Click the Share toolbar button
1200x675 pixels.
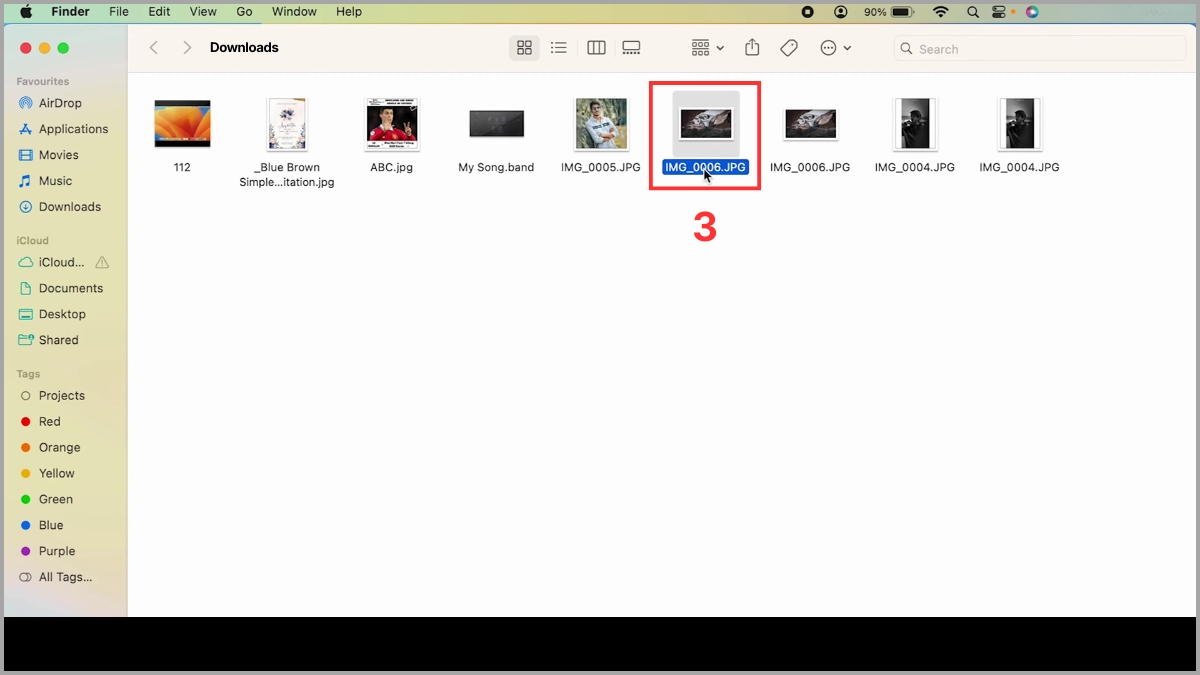tap(753, 47)
